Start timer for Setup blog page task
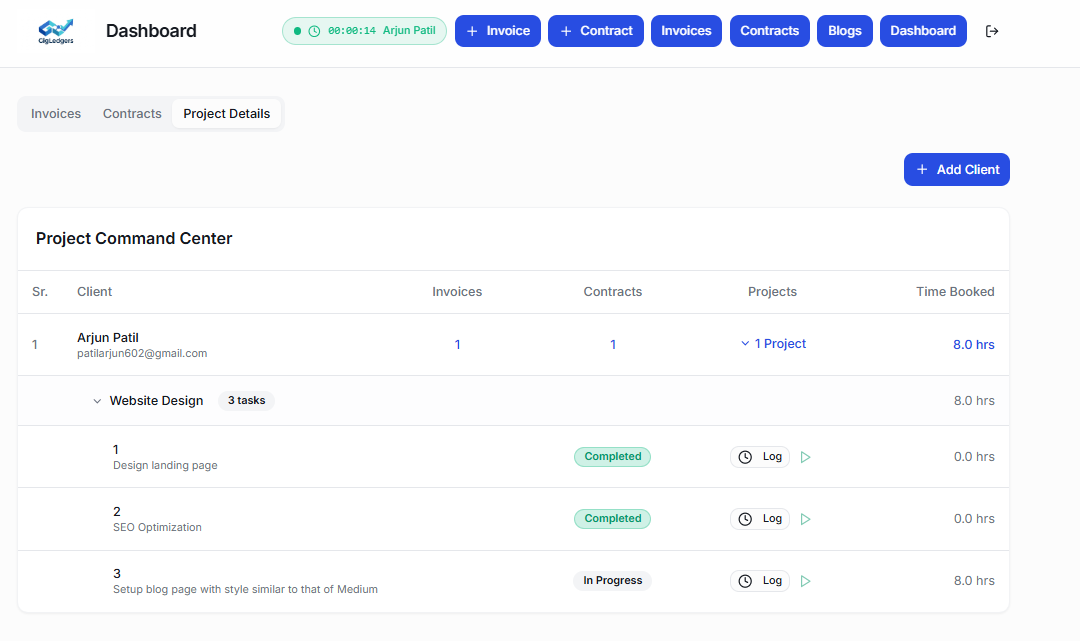 coord(805,581)
